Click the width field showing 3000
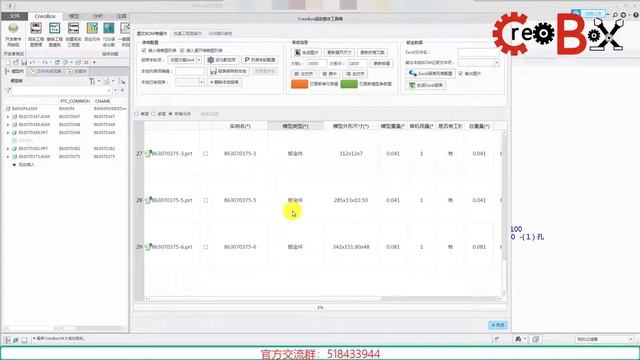640x360 pixels. (317, 64)
